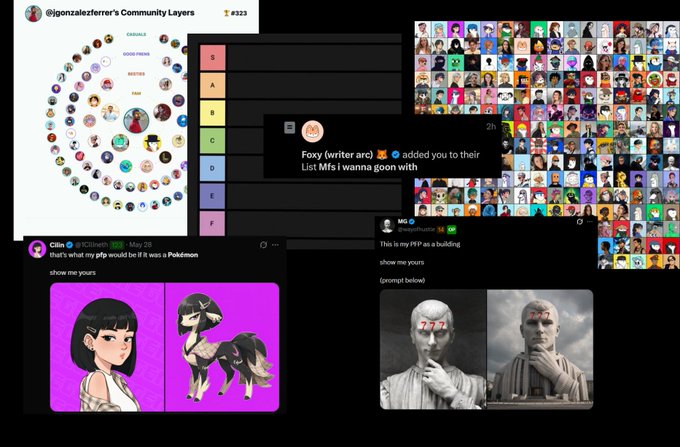Click the fox emoji after Foxy (writer arc)
This screenshot has width=680, height=447.
pyautogui.click(x=382, y=154)
